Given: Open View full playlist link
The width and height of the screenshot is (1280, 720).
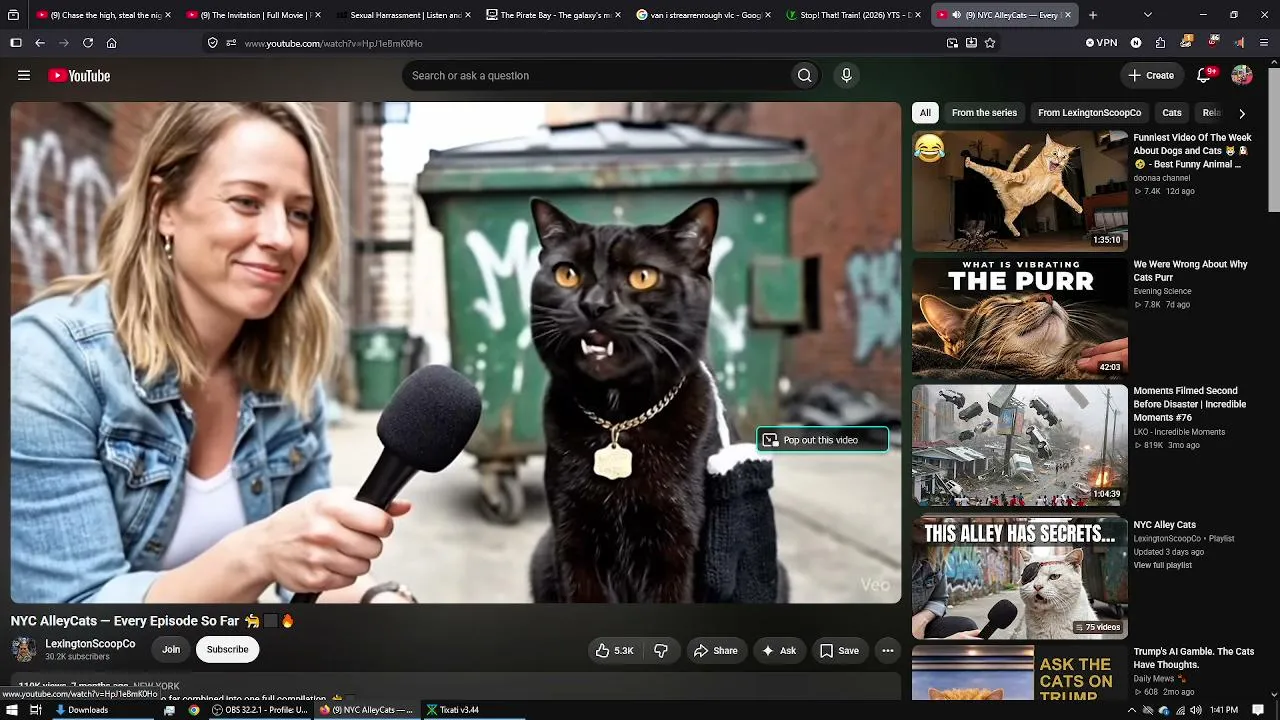Looking at the screenshot, I should 1162,565.
